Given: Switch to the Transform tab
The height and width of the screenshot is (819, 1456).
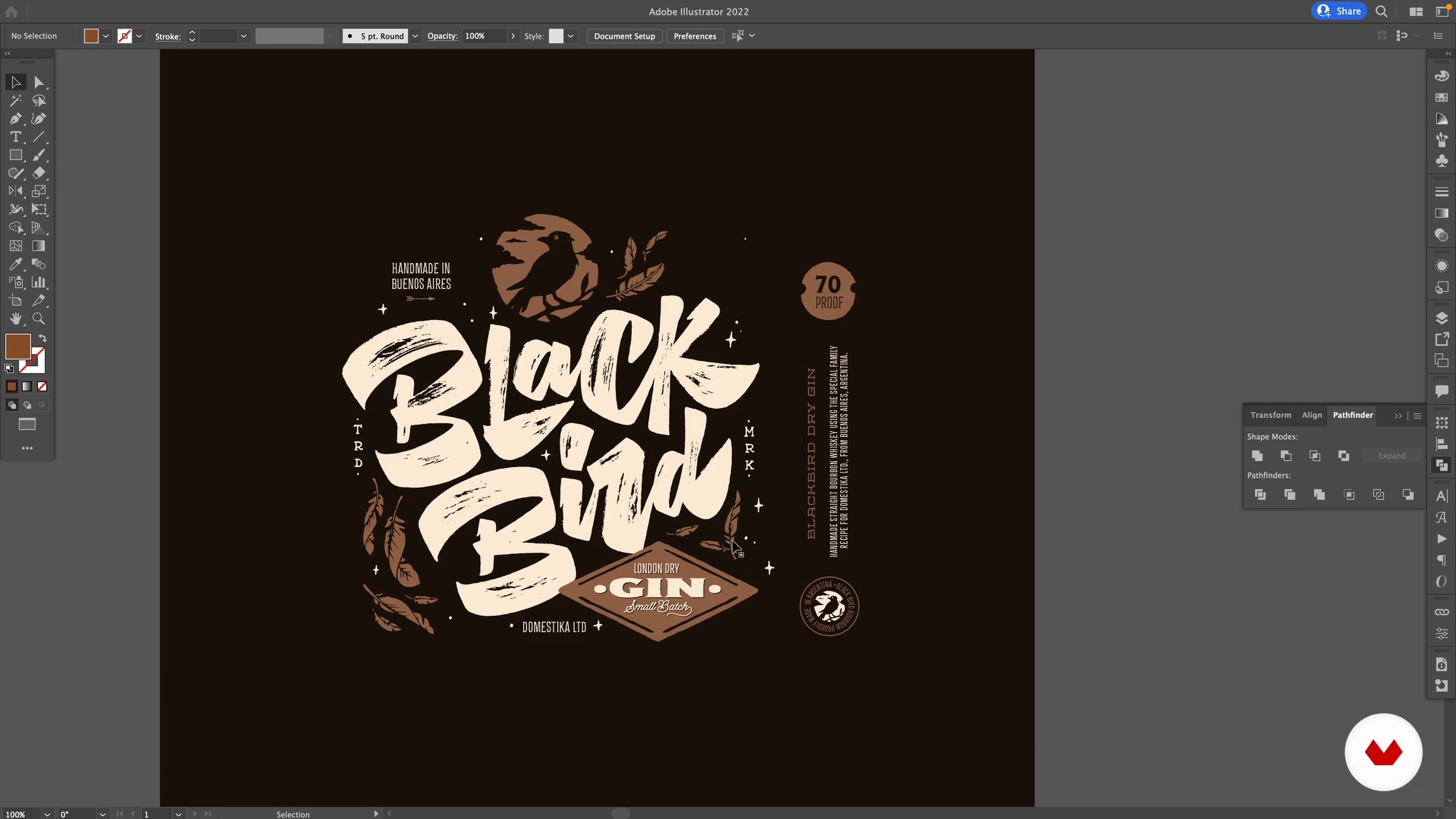Looking at the screenshot, I should pyautogui.click(x=1271, y=415).
